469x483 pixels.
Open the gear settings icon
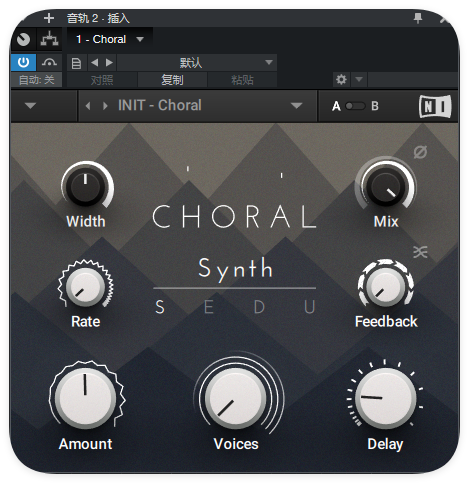coord(341,80)
